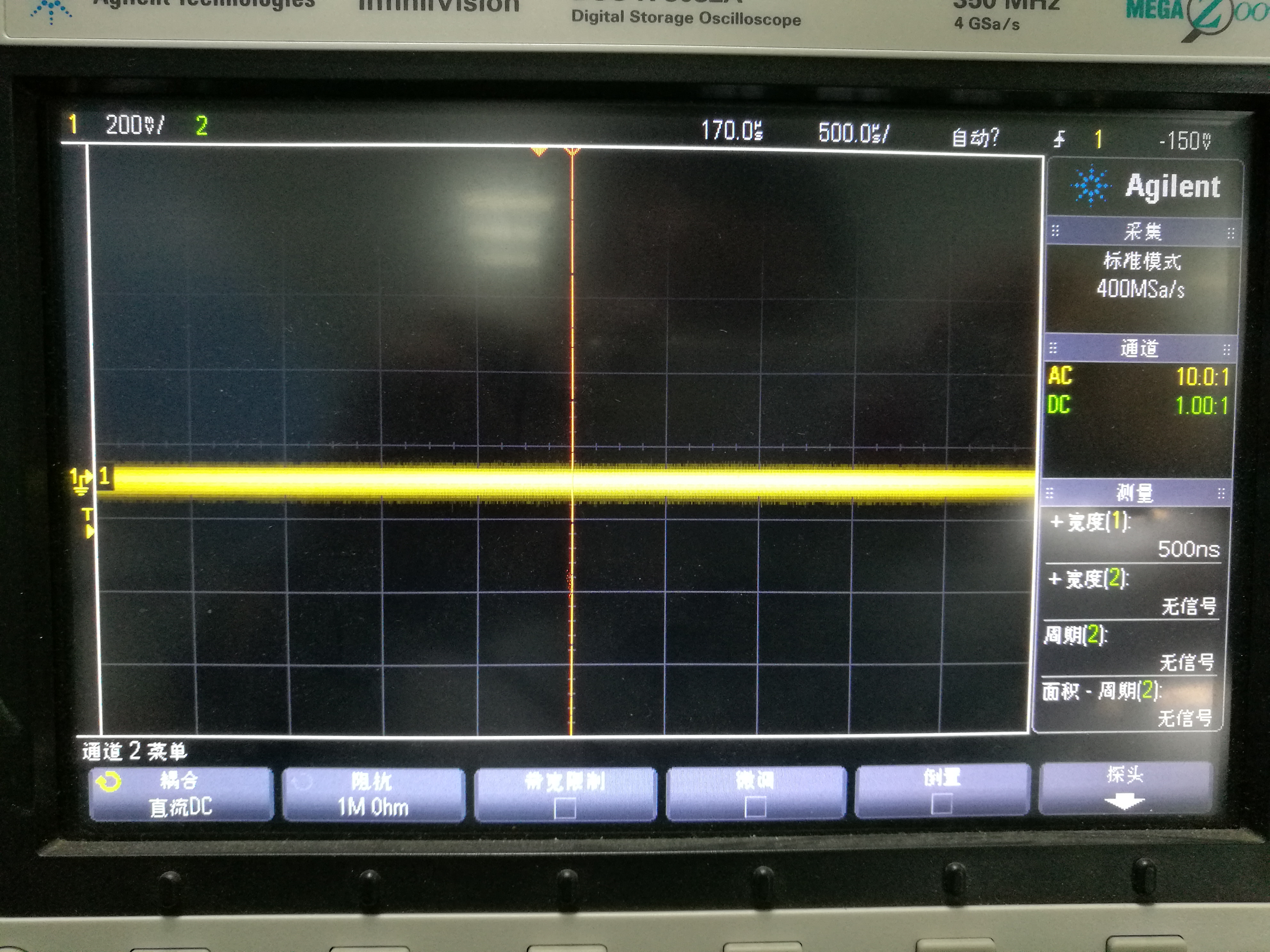Open the 通道 channel panel header
The image size is (1270, 952).
click(1139, 348)
